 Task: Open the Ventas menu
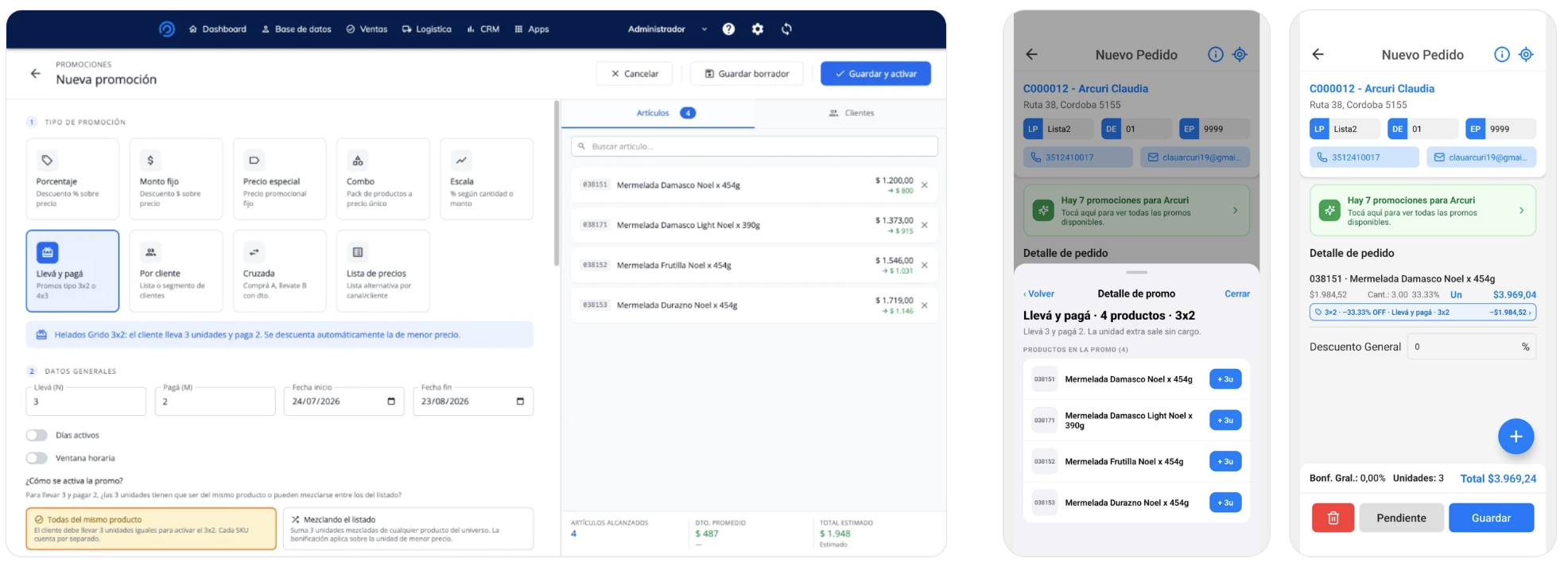(x=367, y=29)
